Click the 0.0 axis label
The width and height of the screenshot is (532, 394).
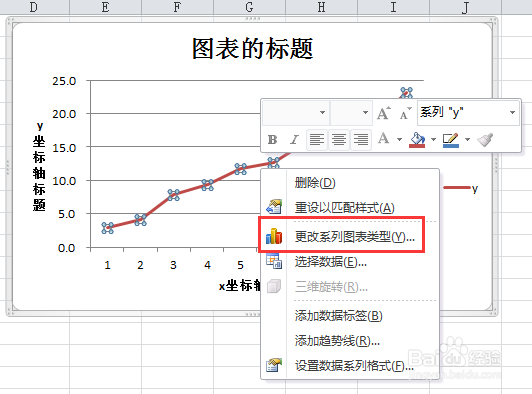67,248
